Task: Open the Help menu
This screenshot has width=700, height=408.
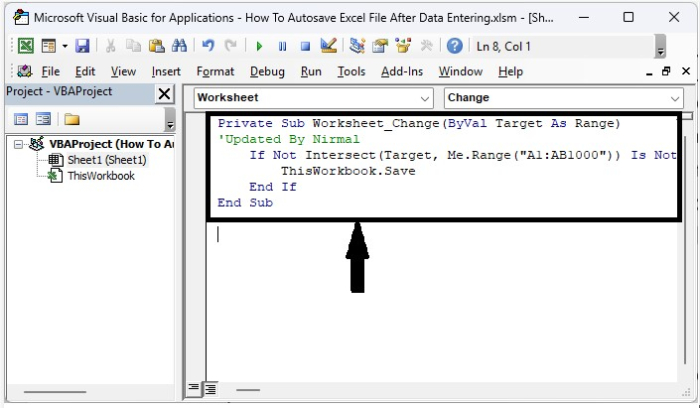Action: pos(510,71)
